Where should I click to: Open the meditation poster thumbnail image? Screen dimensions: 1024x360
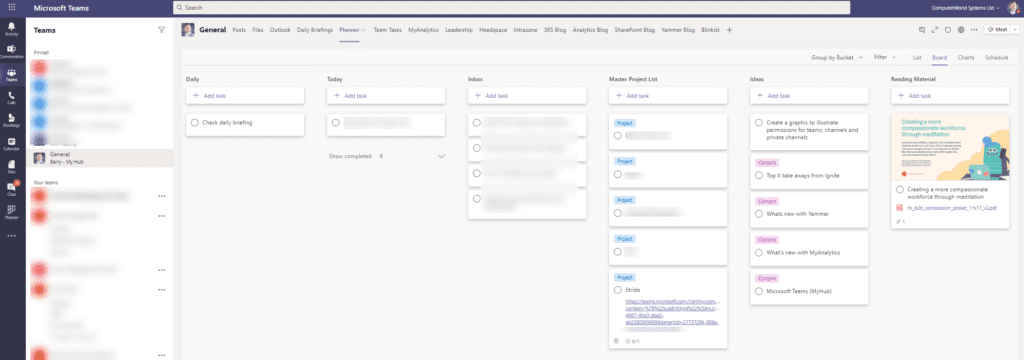click(950, 147)
